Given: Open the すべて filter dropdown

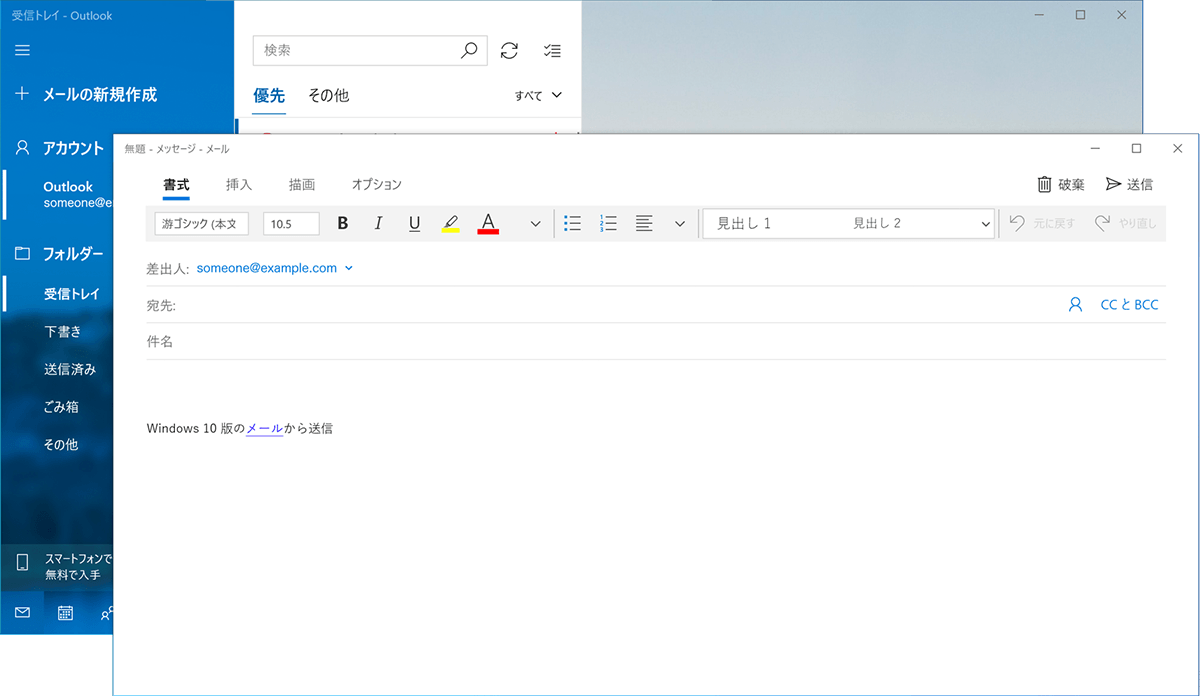Looking at the screenshot, I should point(539,96).
